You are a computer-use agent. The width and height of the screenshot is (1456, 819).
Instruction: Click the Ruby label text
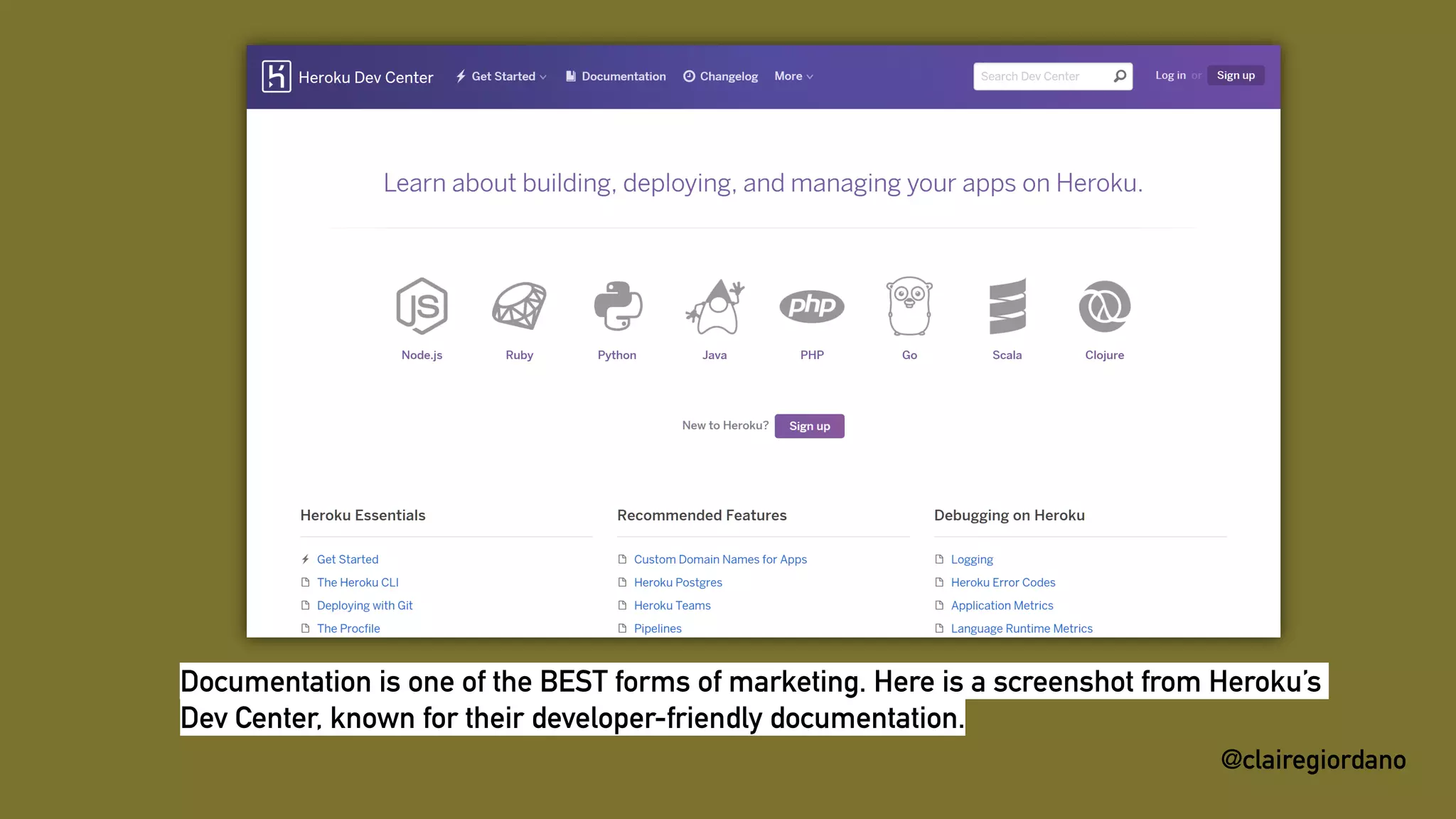pos(519,355)
